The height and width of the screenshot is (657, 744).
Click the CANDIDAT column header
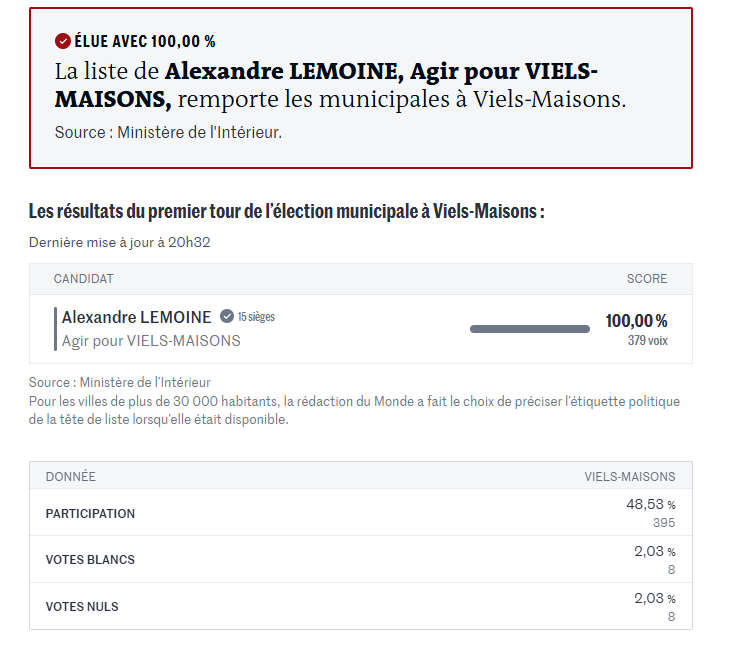(x=83, y=279)
